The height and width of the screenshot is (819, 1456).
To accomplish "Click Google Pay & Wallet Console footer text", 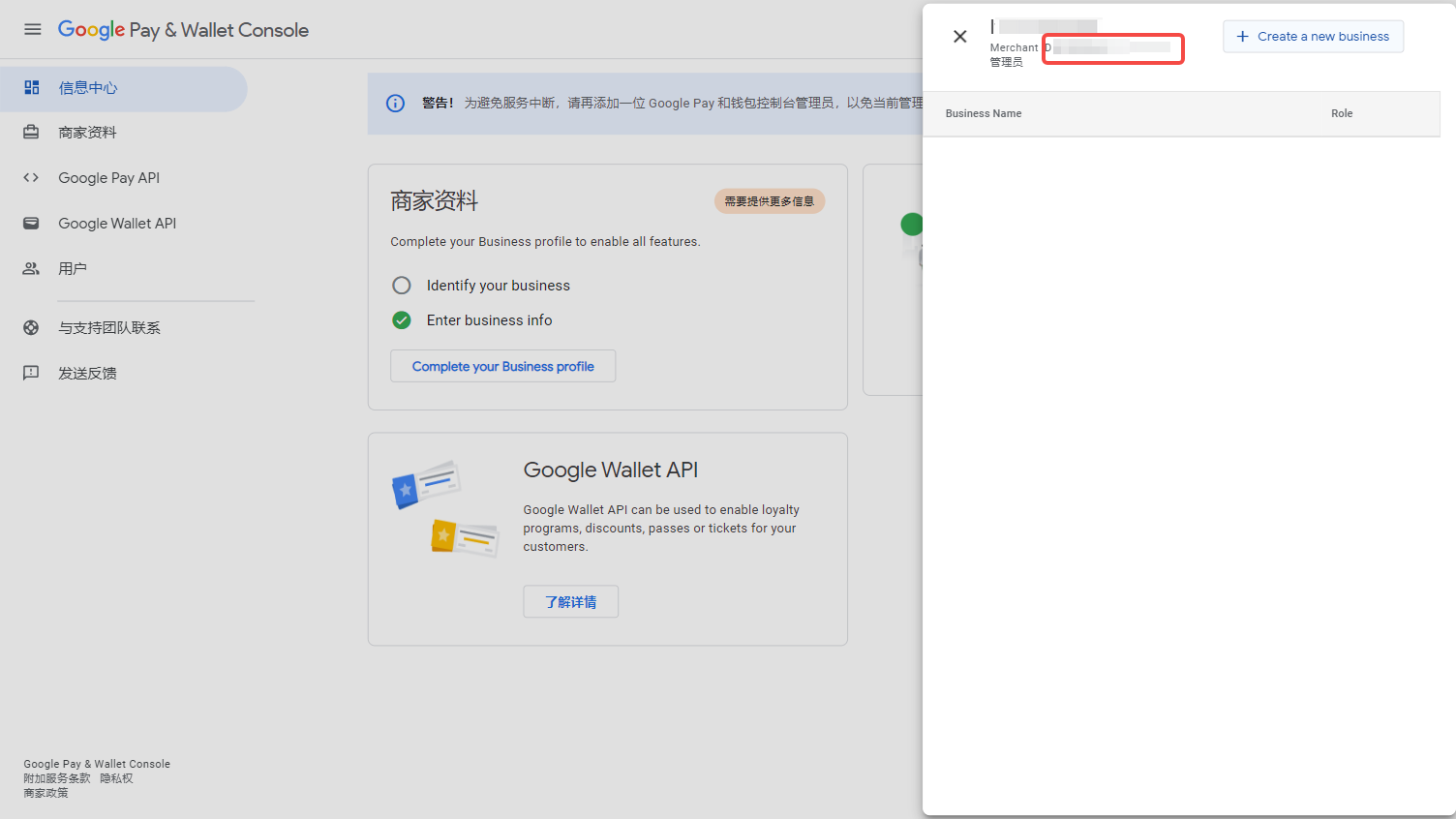I will (97, 764).
